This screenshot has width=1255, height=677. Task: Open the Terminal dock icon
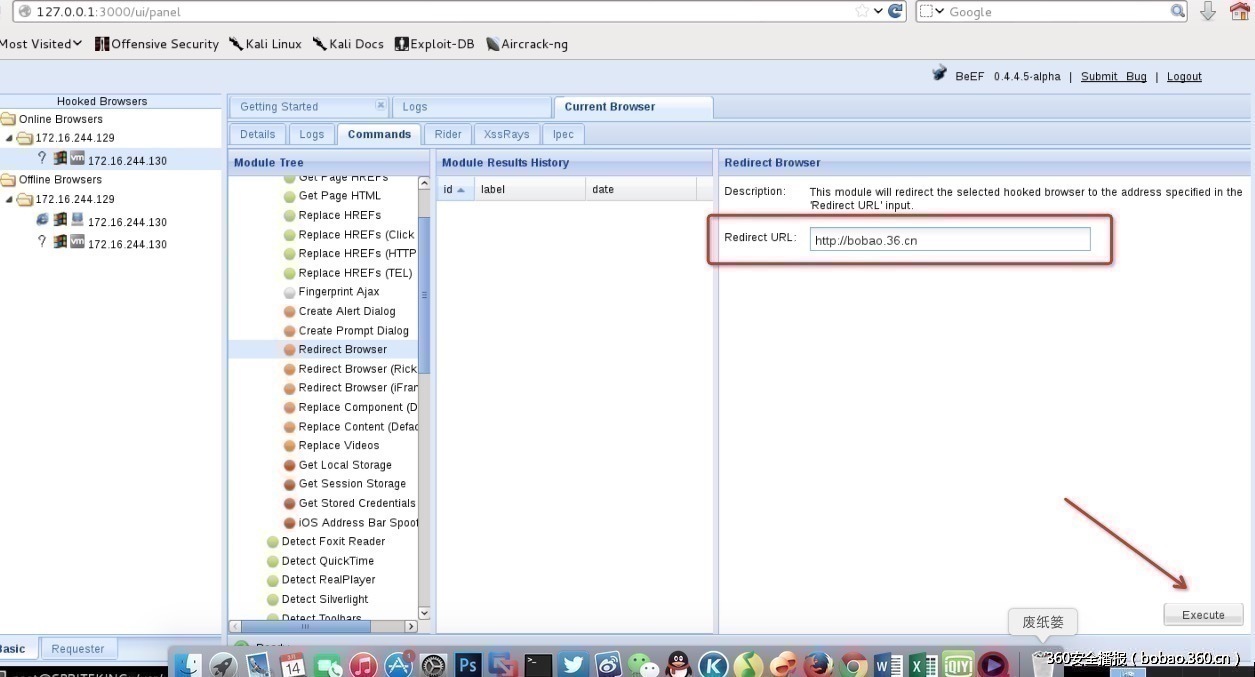[538, 665]
